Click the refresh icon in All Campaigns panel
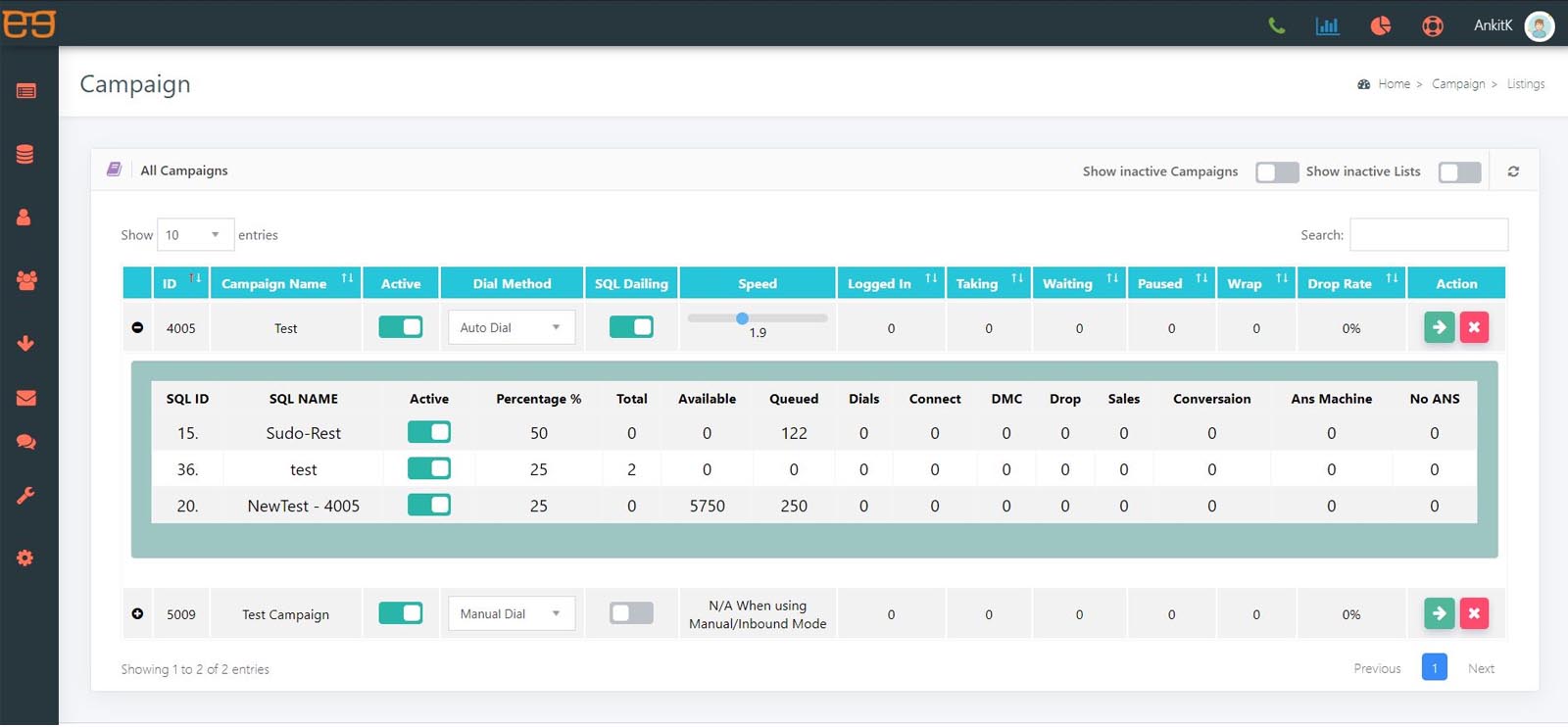Viewport: 1568px width, 727px height. coord(1513,171)
